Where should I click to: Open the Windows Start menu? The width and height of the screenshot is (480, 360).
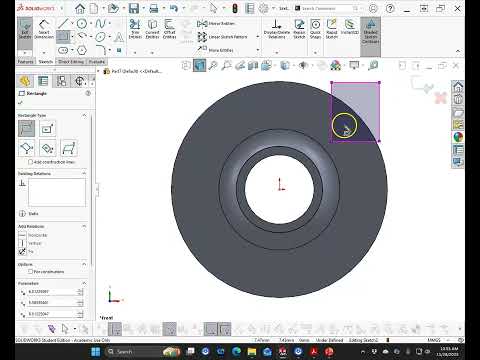tap(96, 352)
